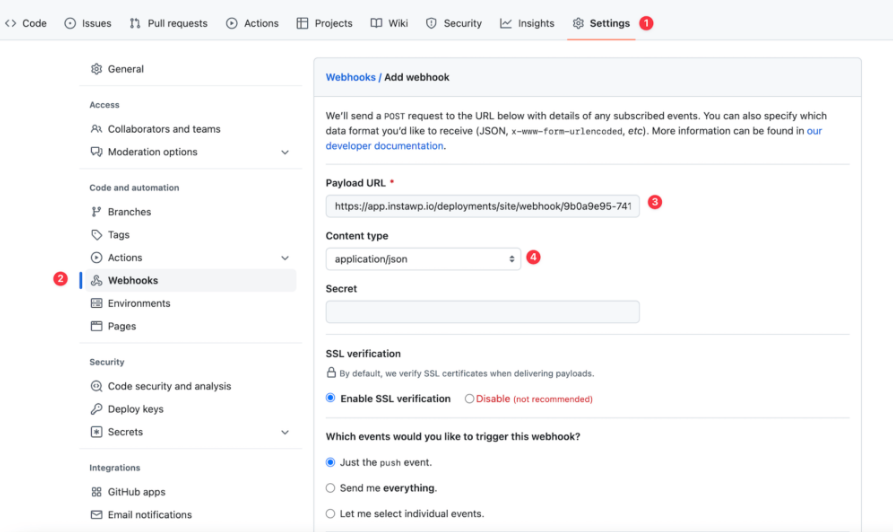Click the Deploy keys key icon

point(96,409)
